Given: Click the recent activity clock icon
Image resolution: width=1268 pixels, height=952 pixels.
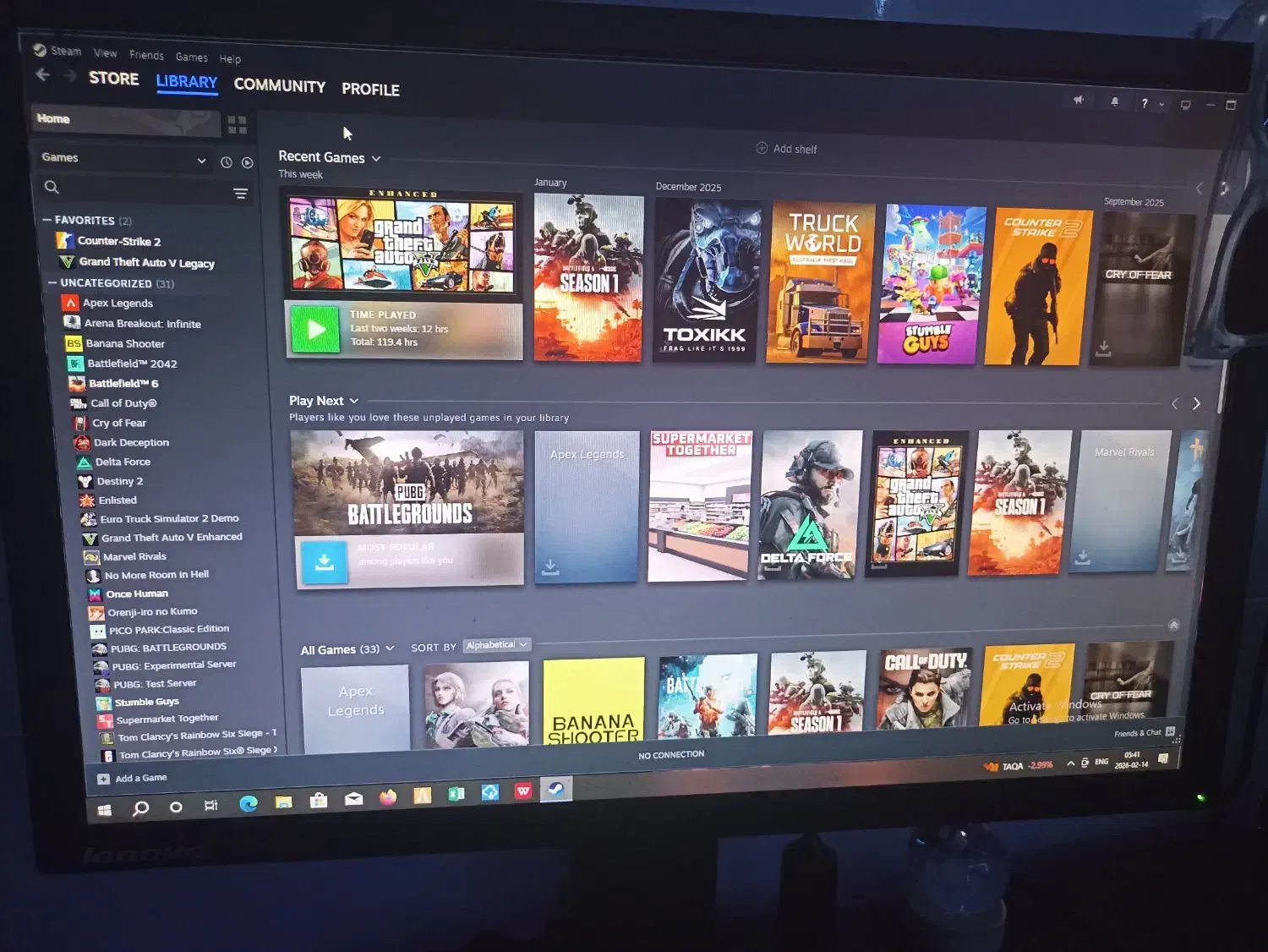Looking at the screenshot, I should (x=227, y=162).
